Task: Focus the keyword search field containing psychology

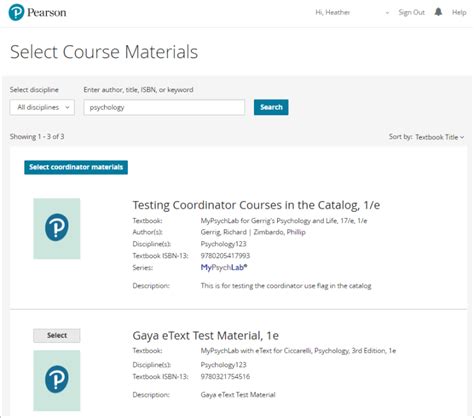Action: click(x=164, y=107)
